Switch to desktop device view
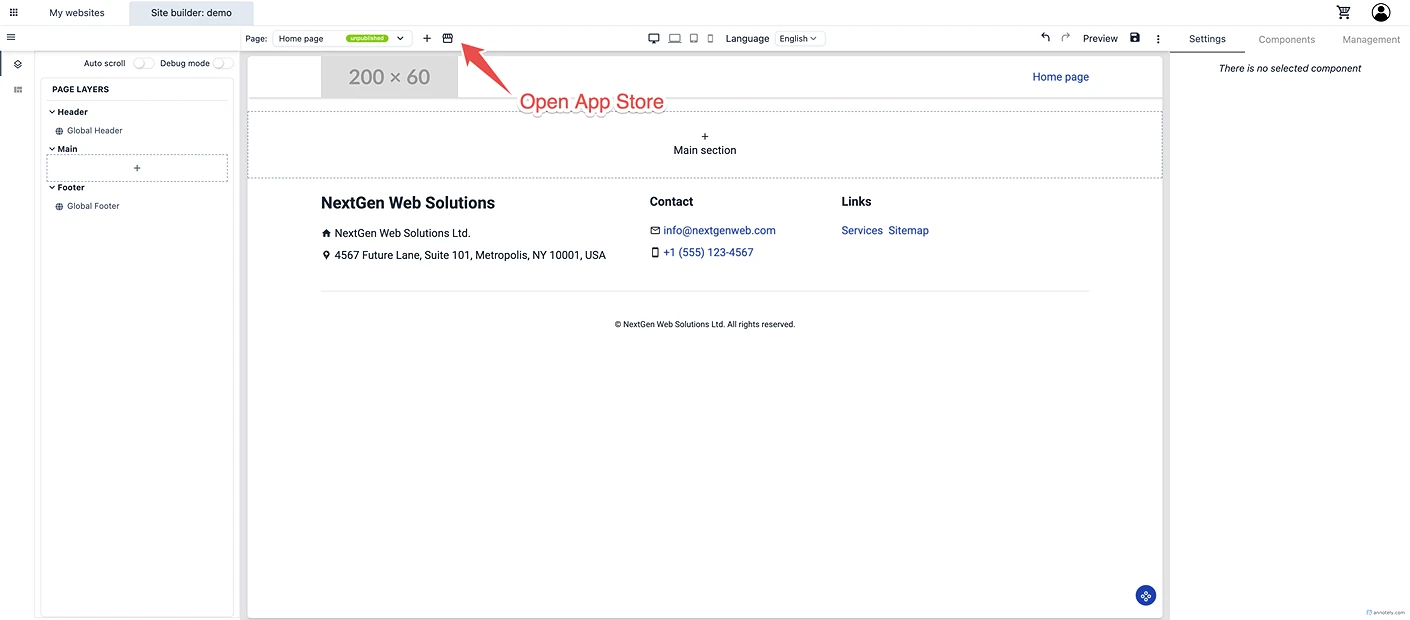This screenshot has width=1410, height=620. pos(654,38)
